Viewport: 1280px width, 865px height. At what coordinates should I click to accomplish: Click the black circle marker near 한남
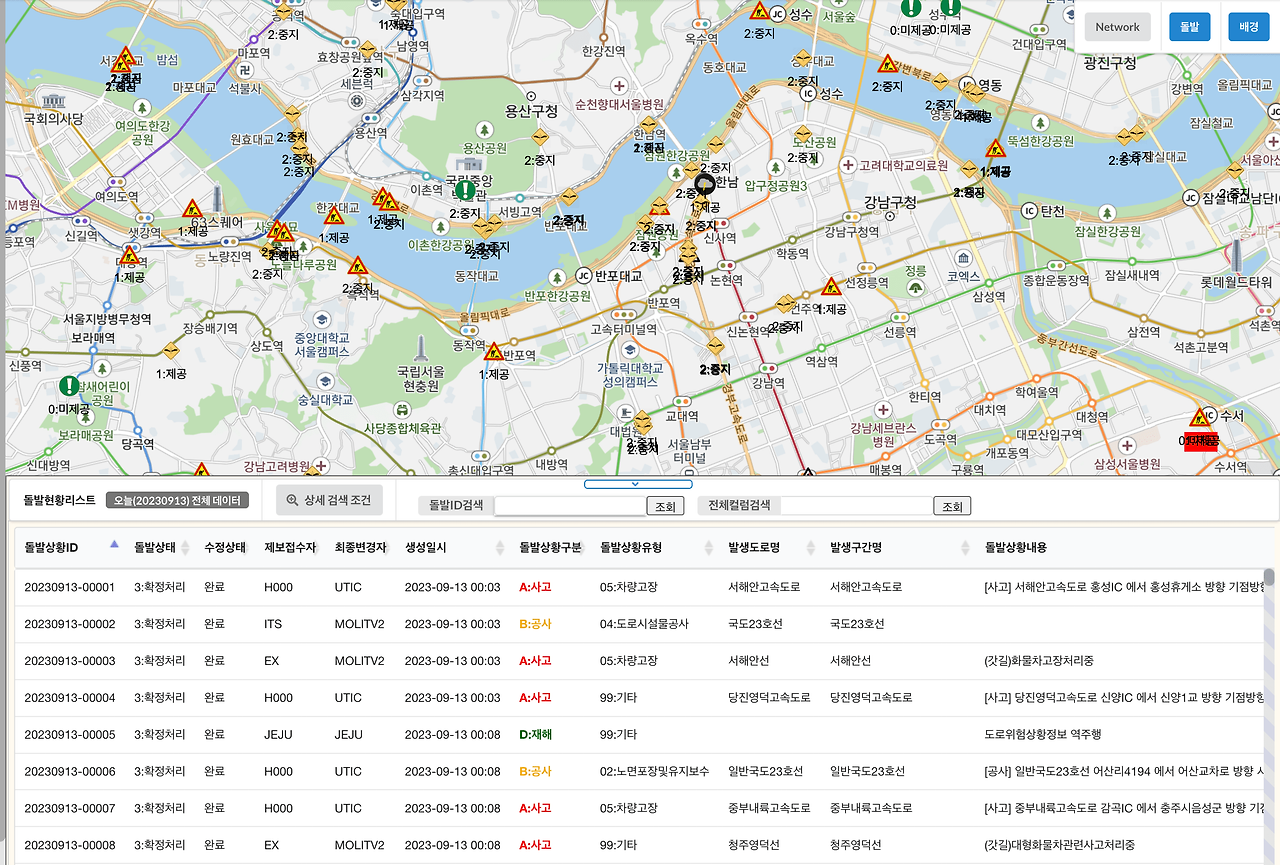coord(705,183)
